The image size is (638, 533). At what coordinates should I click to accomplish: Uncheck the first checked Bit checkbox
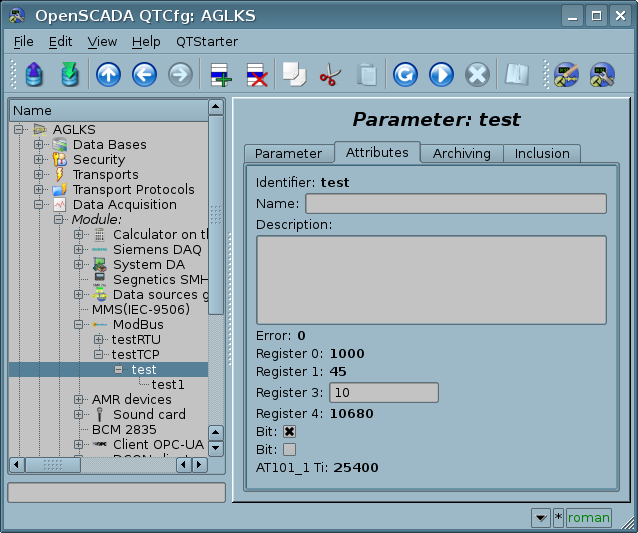[x=290, y=430]
